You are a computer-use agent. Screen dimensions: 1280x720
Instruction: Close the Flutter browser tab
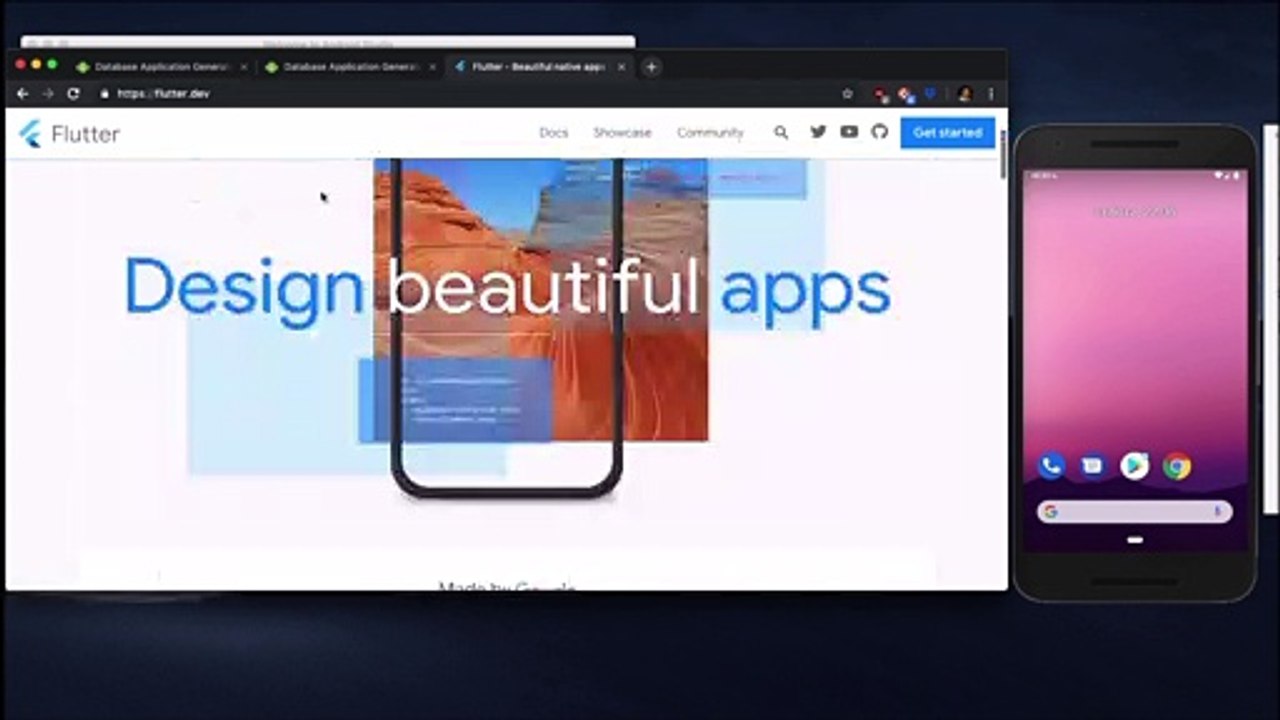pos(621,67)
